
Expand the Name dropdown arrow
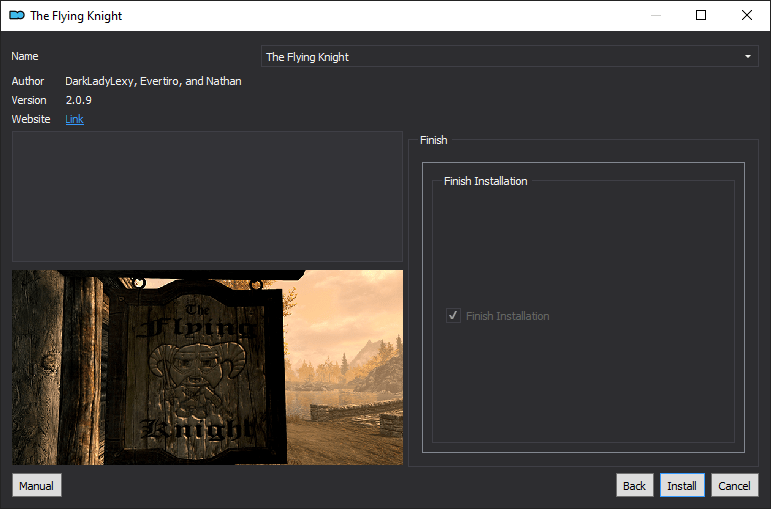pyautogui.click(x=747, y=57)
